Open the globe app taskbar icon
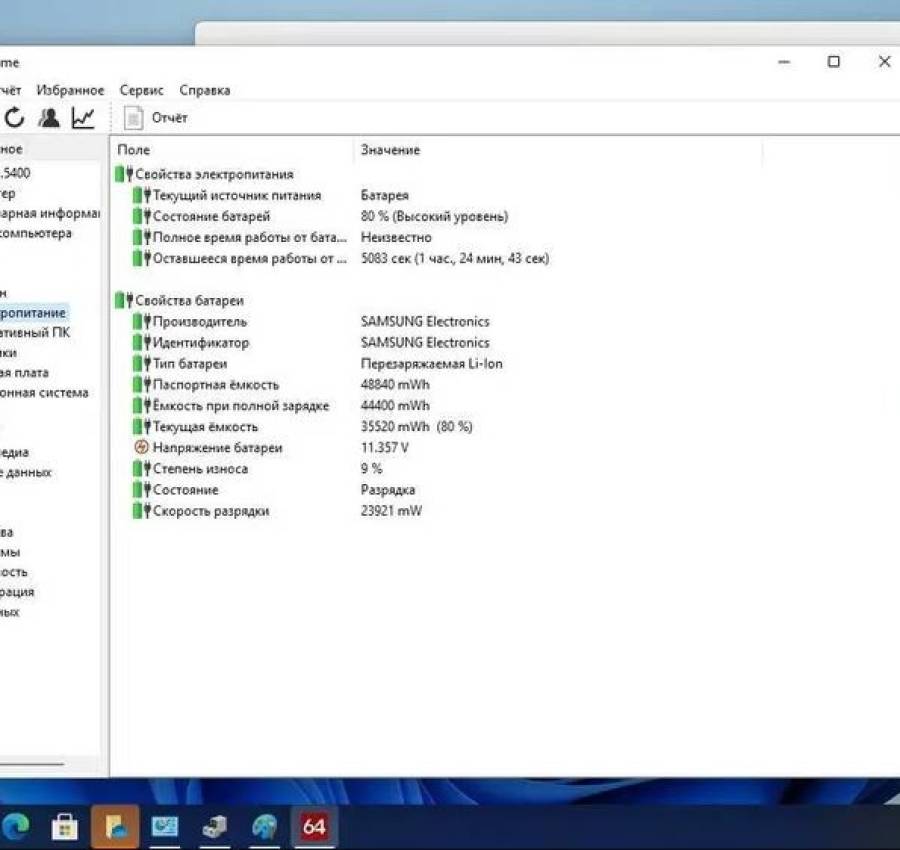The height and width of the screenshot is (850, 900). pyautogui.click(x=265, y=826)
